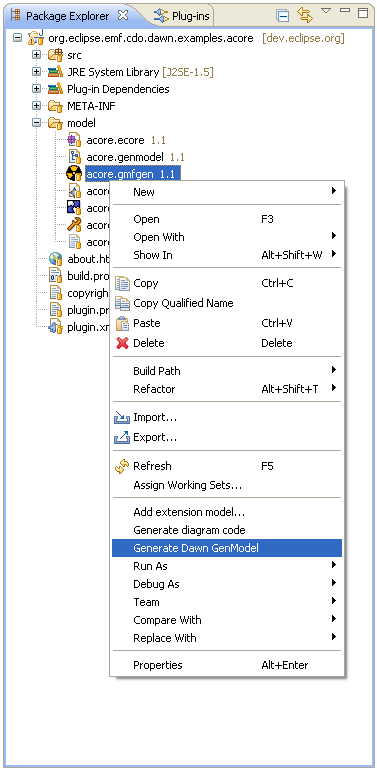Open the New submenu
The image size is (377, 770).
pos(227,192)
